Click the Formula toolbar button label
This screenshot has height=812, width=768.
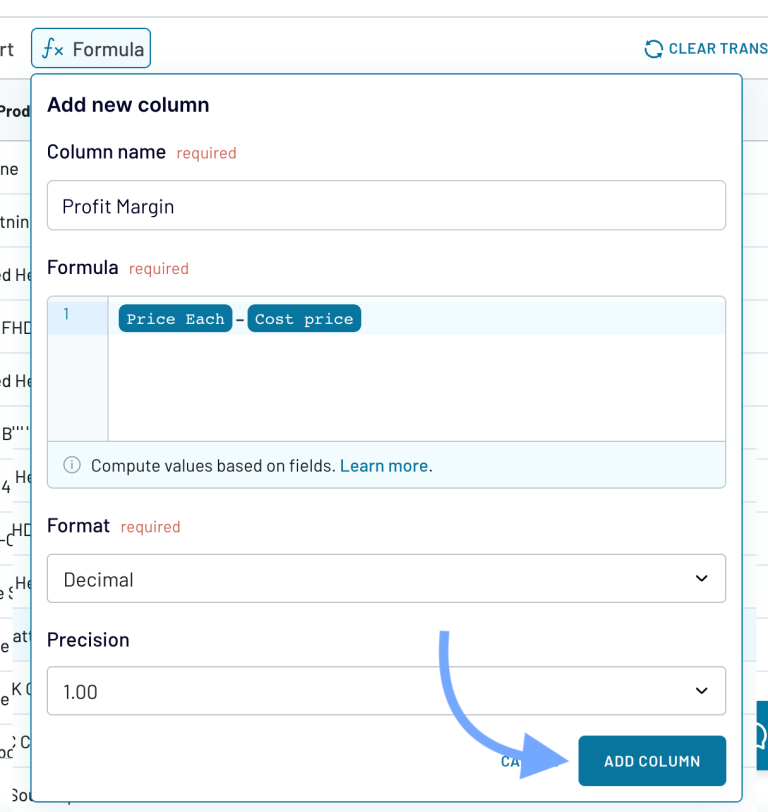(x=108, y=47)
